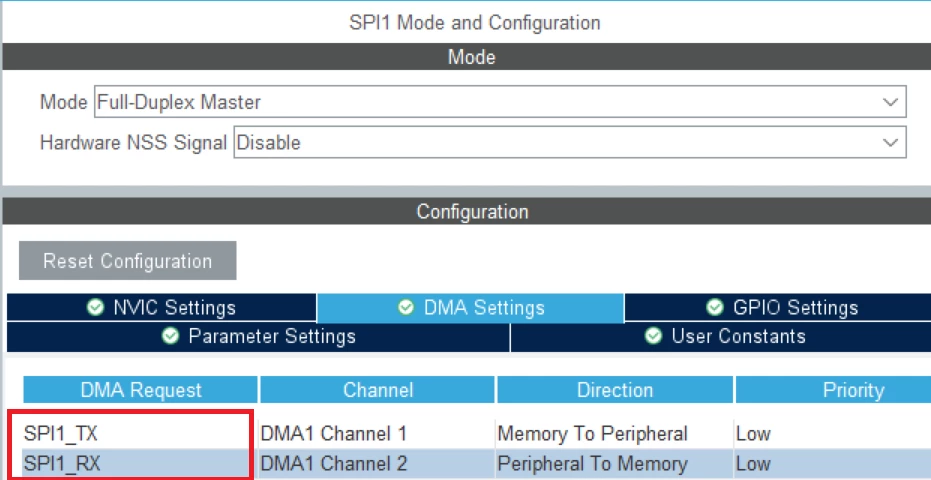Image resolution: width=931 pixels, height=480 pixels.
Task: Click the green check icon on User Constants
Action: click(653, 337)
